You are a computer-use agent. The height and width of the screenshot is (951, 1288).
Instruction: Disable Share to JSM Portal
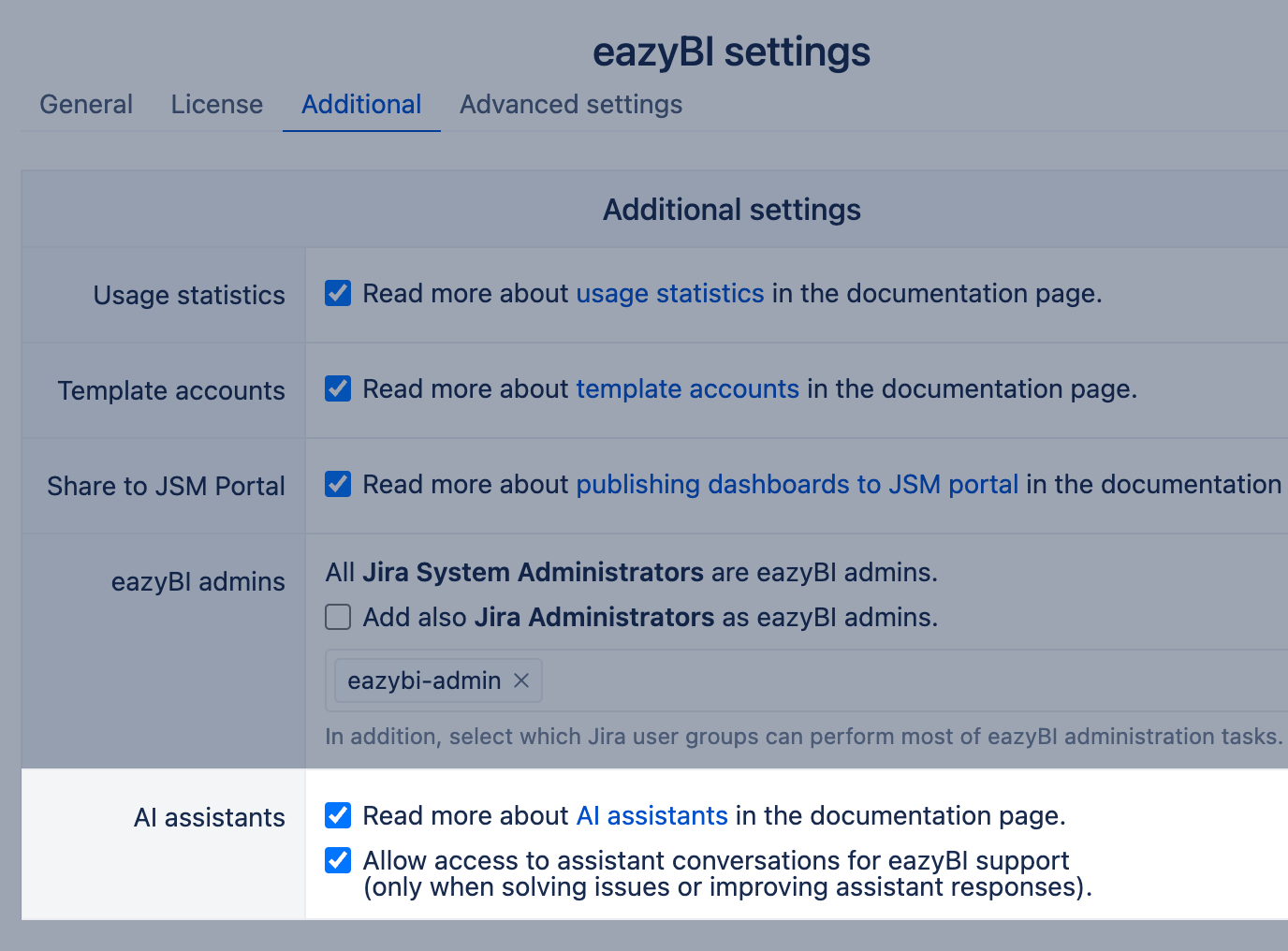click(x=337, y=484)
